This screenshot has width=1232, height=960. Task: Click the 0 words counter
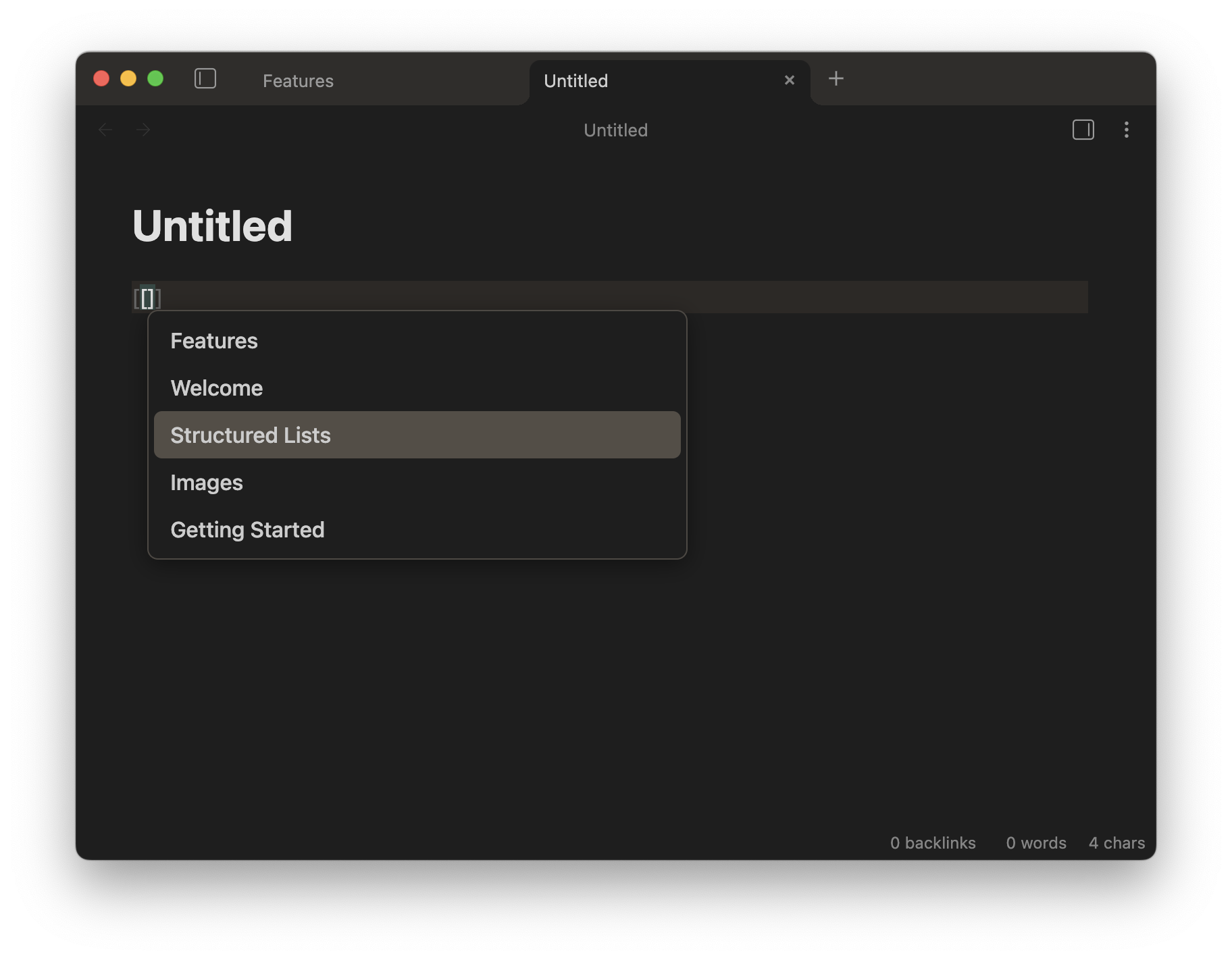pos(1036,843)
